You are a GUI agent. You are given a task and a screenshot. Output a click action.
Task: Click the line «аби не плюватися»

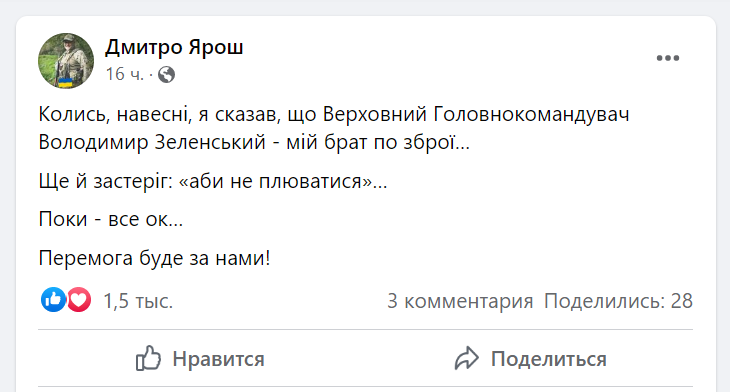213,181
